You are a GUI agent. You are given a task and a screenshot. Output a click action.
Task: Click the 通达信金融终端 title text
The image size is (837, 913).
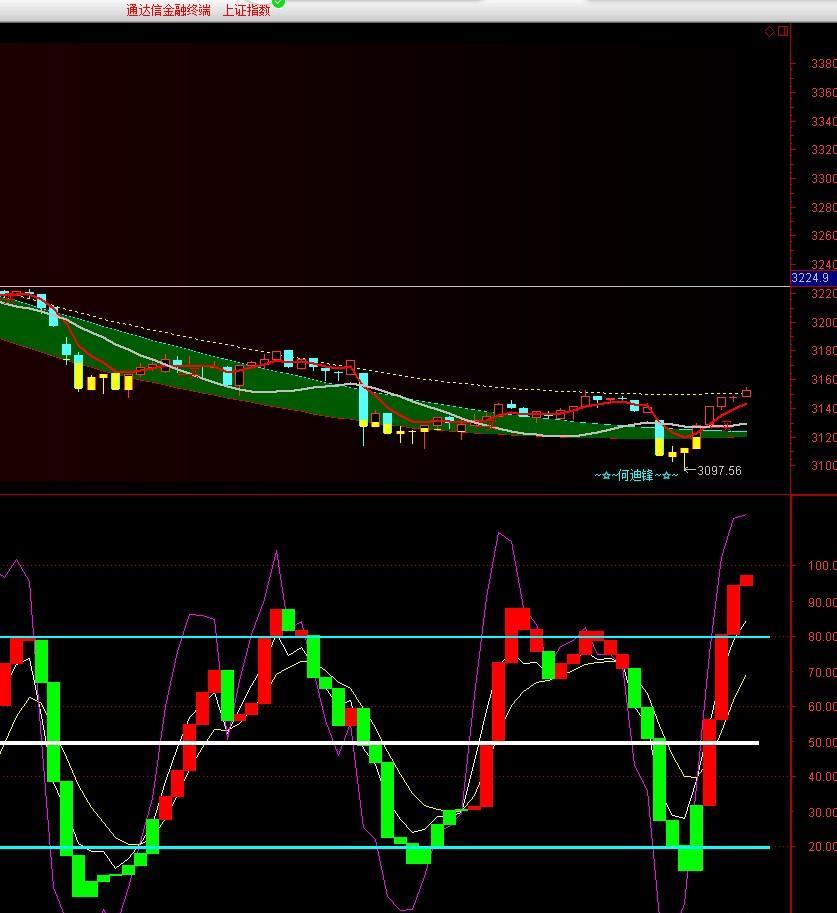pyautogui.click(x=168, y=10)
